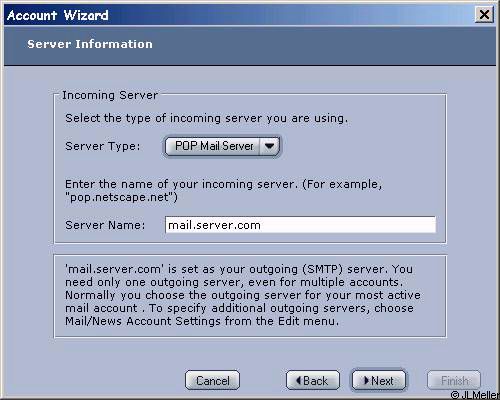The image size is (500, 400).
Task: Click the Server Information heading
Action: tap(90, 44)
